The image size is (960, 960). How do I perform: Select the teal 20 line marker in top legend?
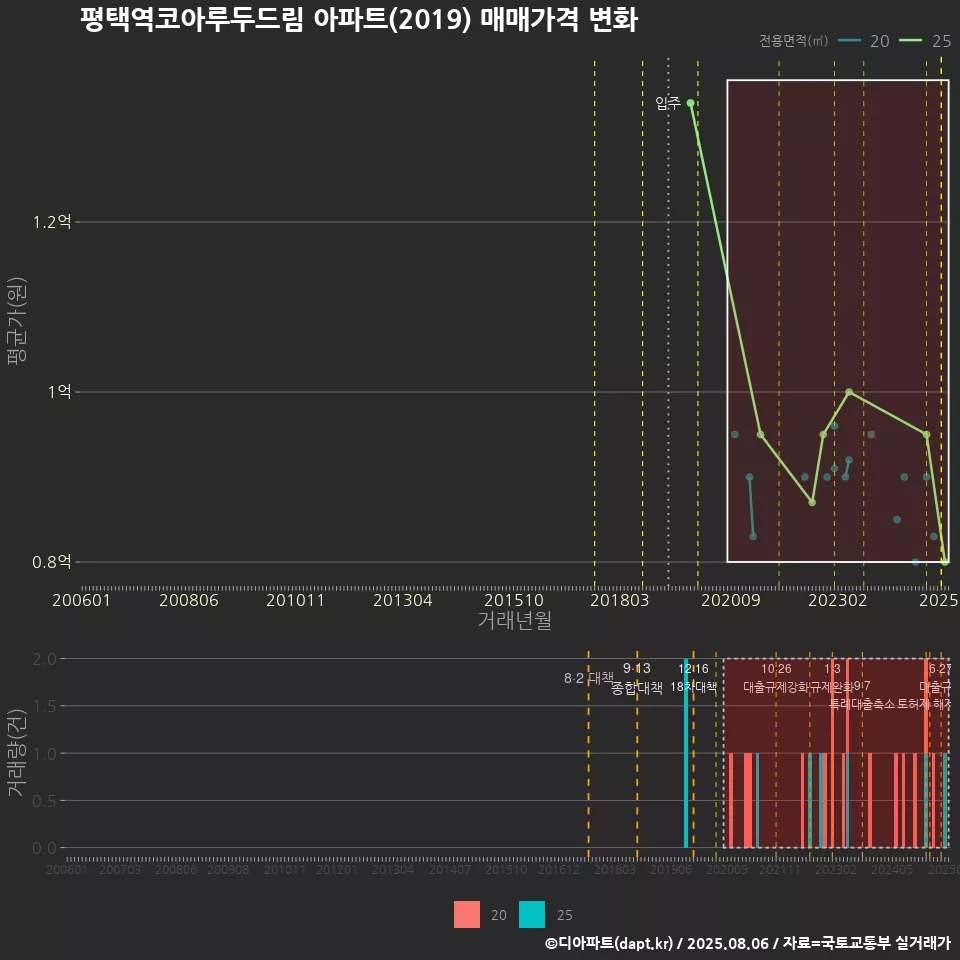pos(849,41)
